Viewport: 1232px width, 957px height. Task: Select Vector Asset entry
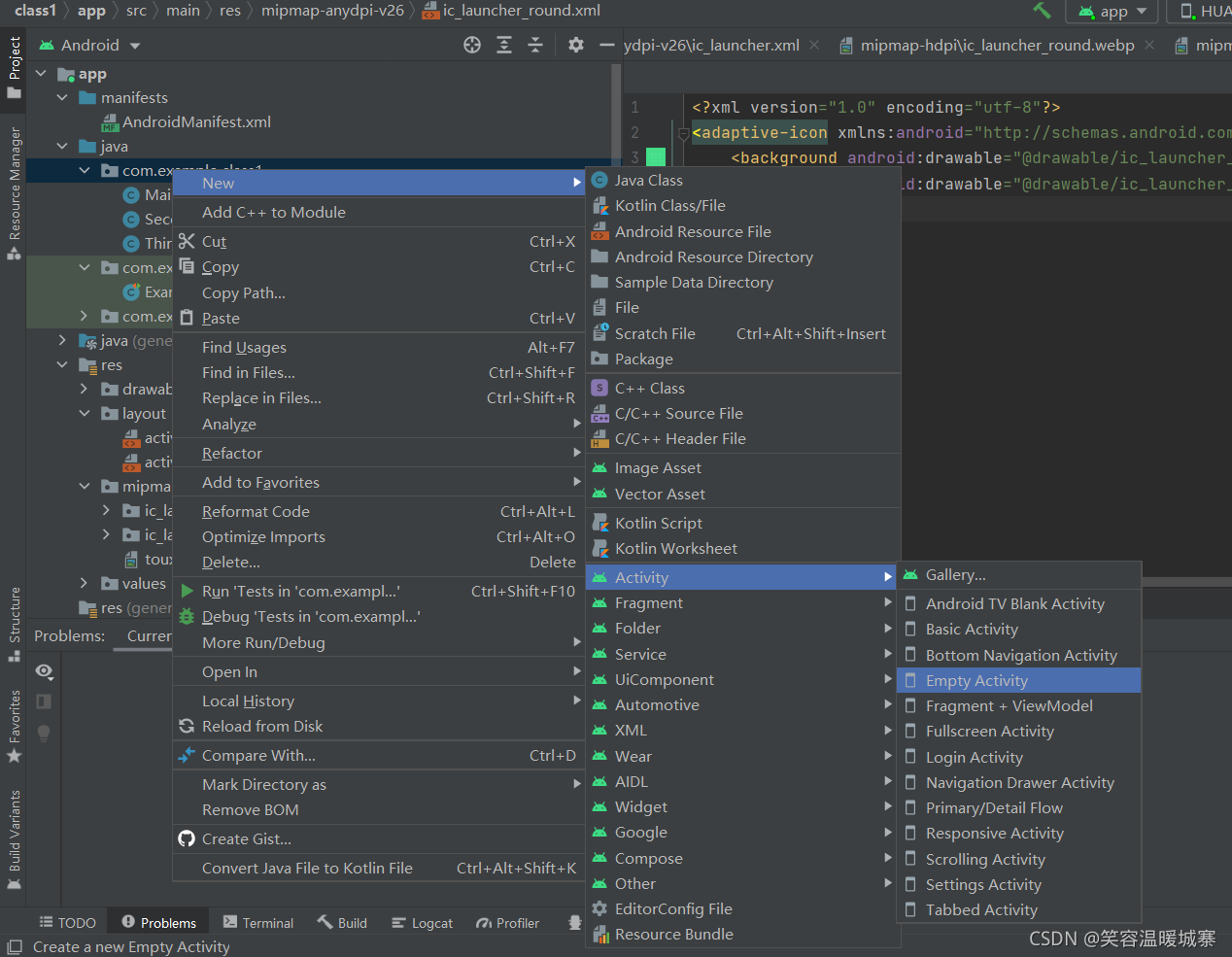743,495
